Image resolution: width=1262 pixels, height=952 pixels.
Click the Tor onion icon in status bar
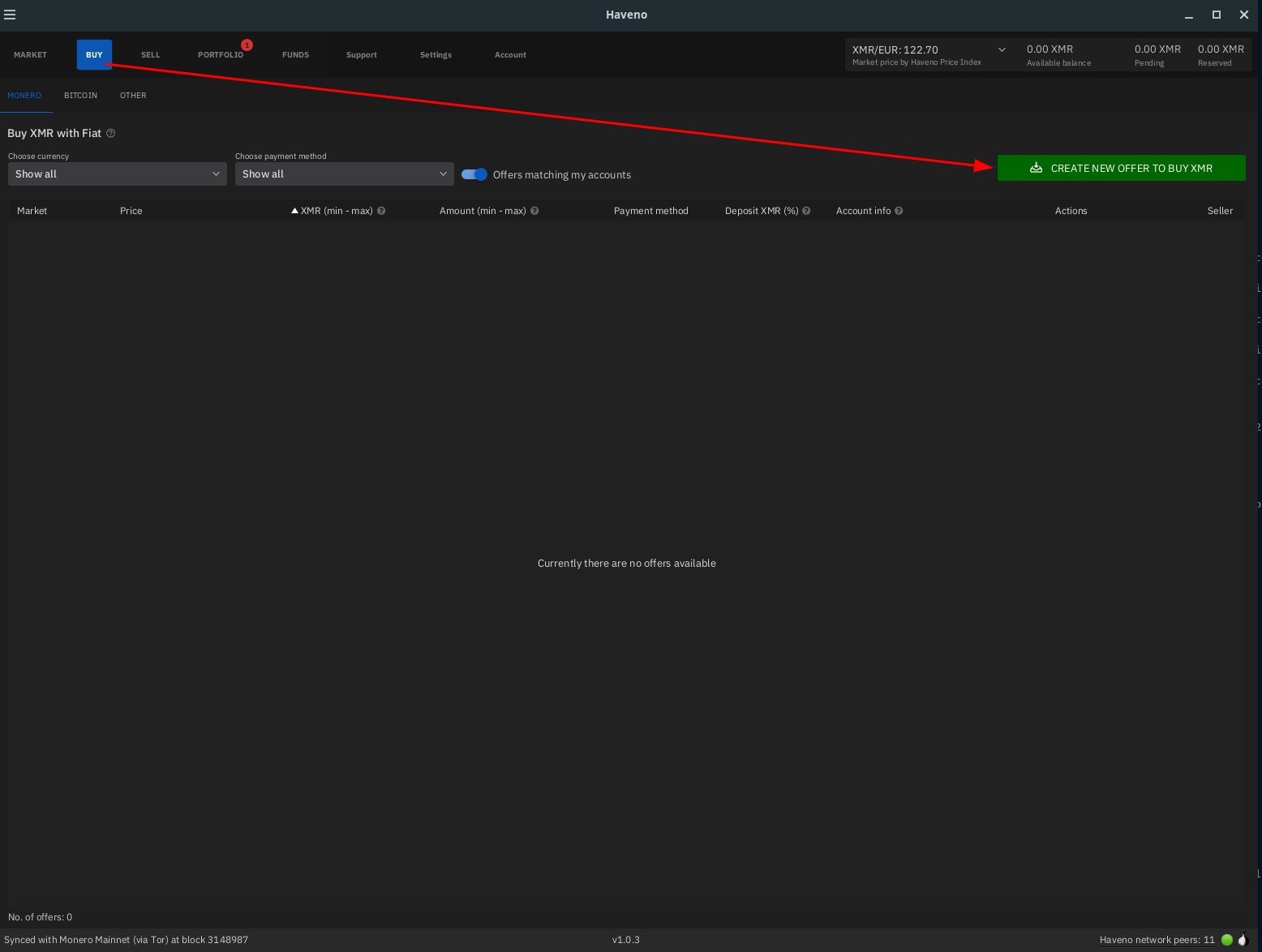pyautogui.click(x=1243, y=940)
